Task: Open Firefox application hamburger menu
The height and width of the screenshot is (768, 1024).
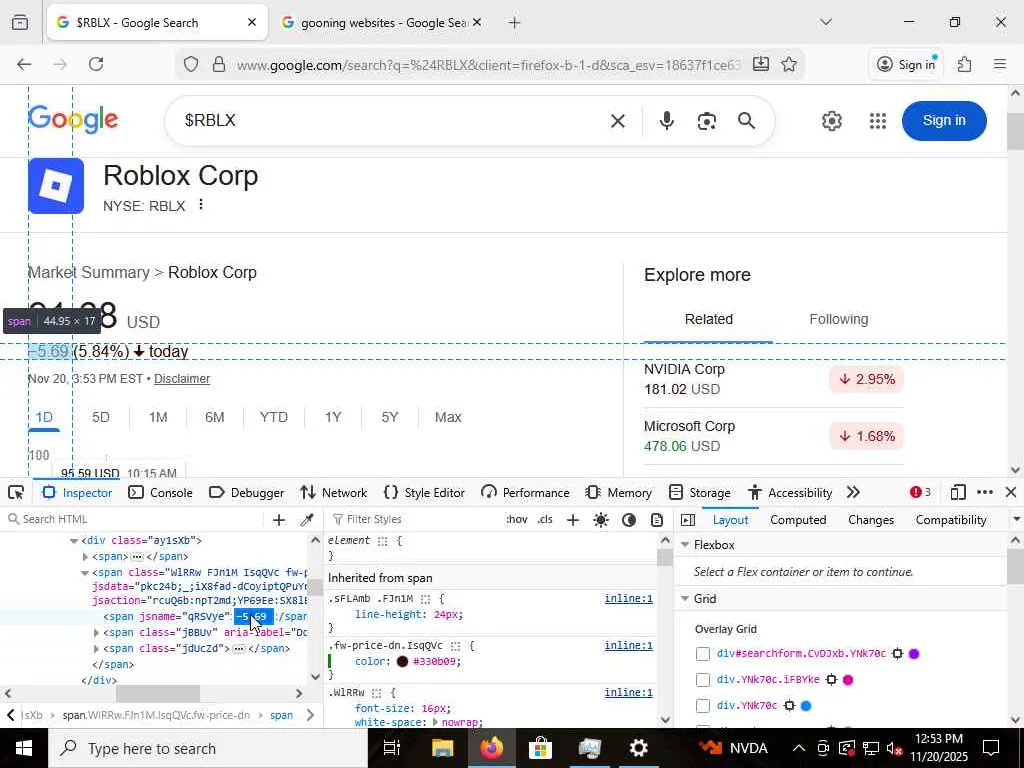Action: point(999,64)
